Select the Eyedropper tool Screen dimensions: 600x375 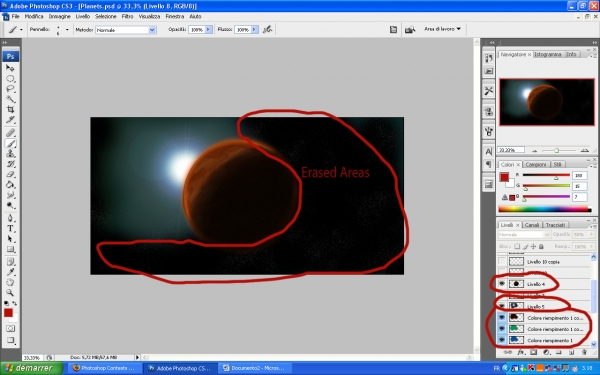pyautogui.click(x=10, y=272)
